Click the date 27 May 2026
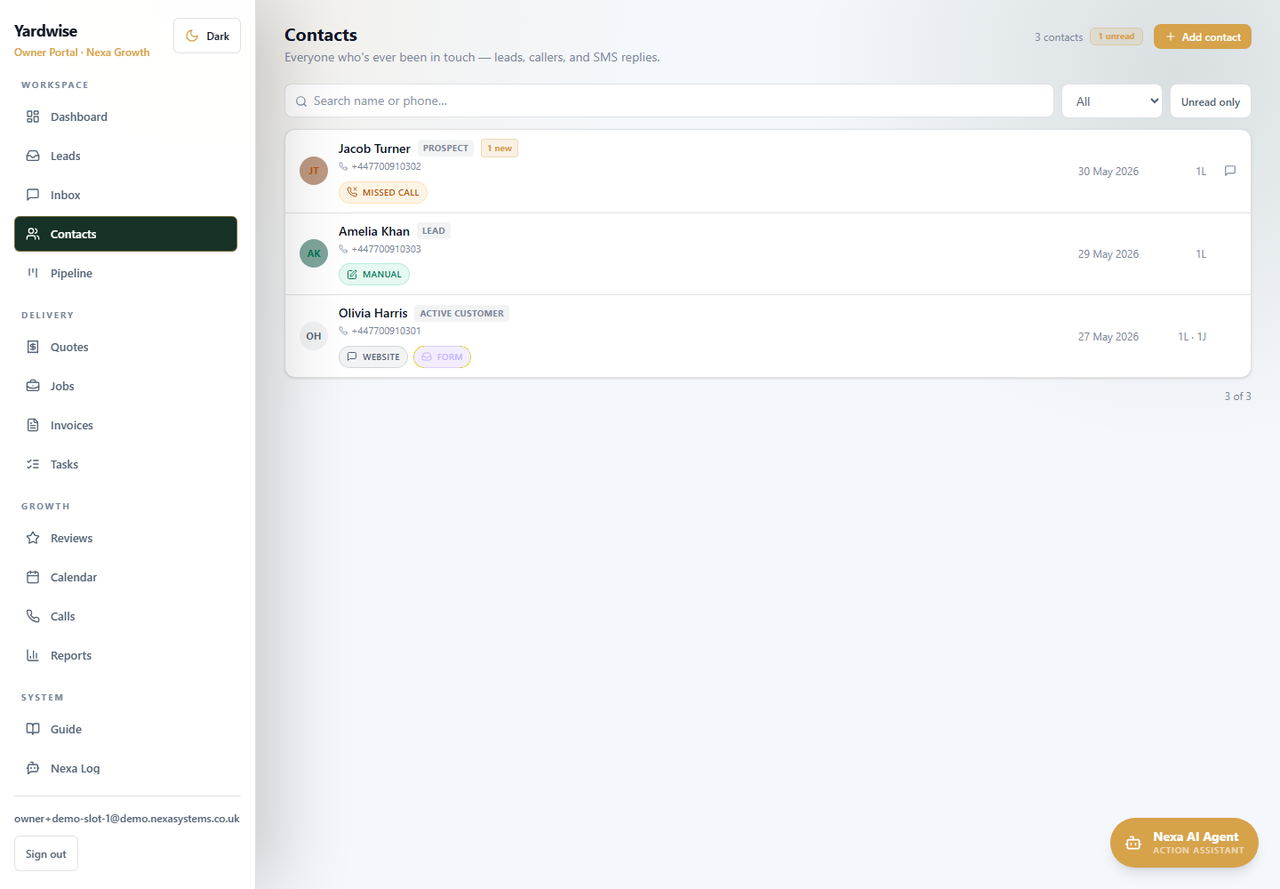 coord(1108,336)
